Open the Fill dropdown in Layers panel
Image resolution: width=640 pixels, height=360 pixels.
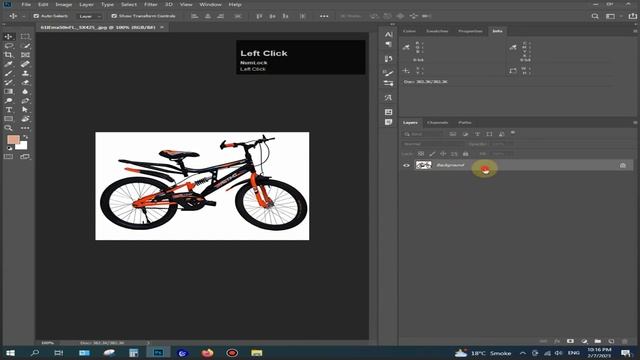(x=500, y=154)
